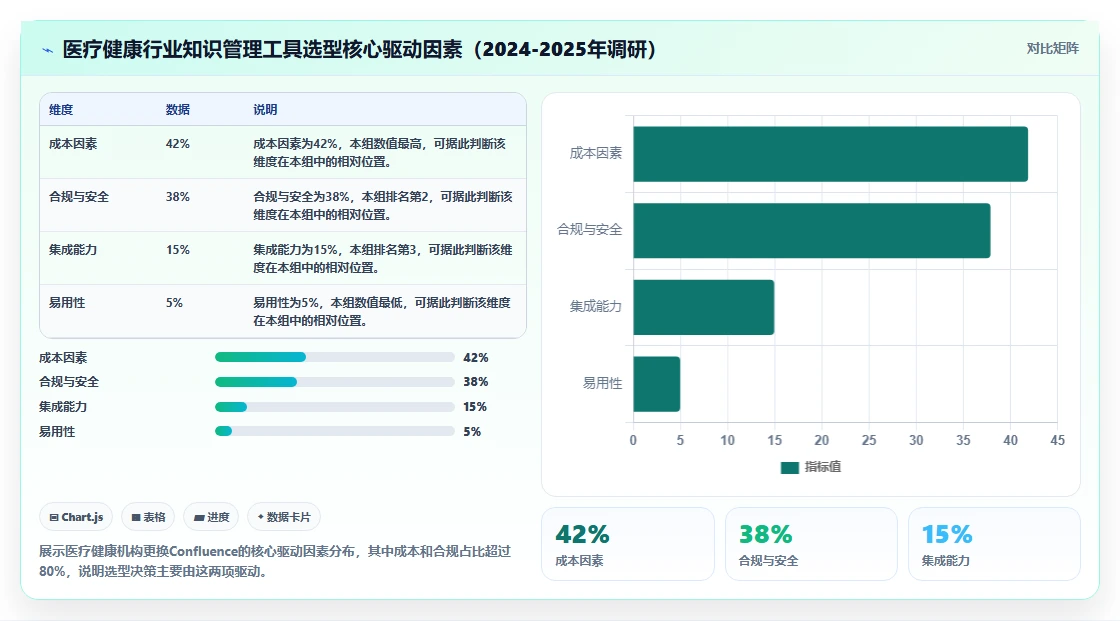Click the 成本因素 label beside progress bars
1120x621 pixels.
63,357
